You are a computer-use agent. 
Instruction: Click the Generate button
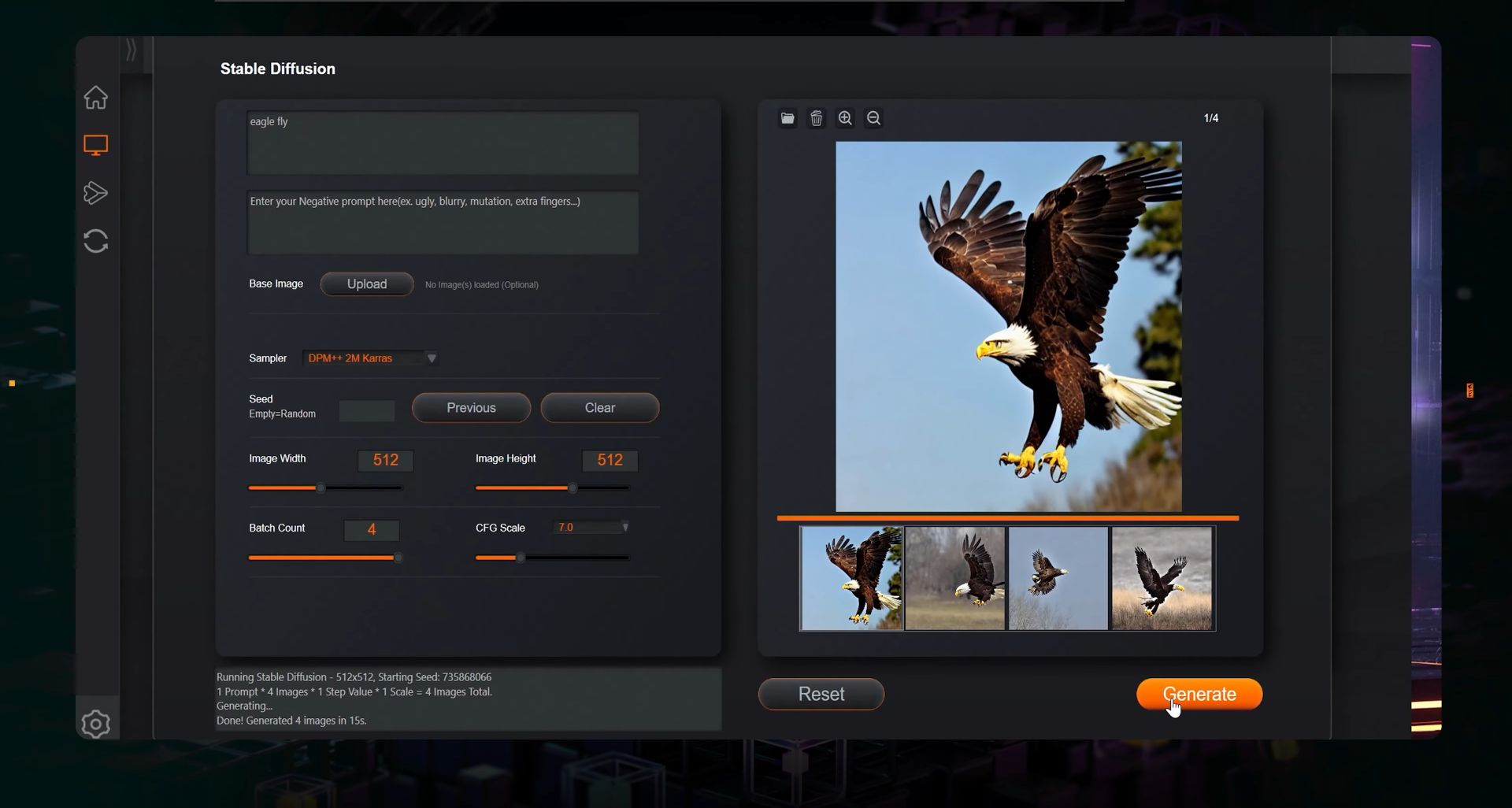tap(1199, 694)
